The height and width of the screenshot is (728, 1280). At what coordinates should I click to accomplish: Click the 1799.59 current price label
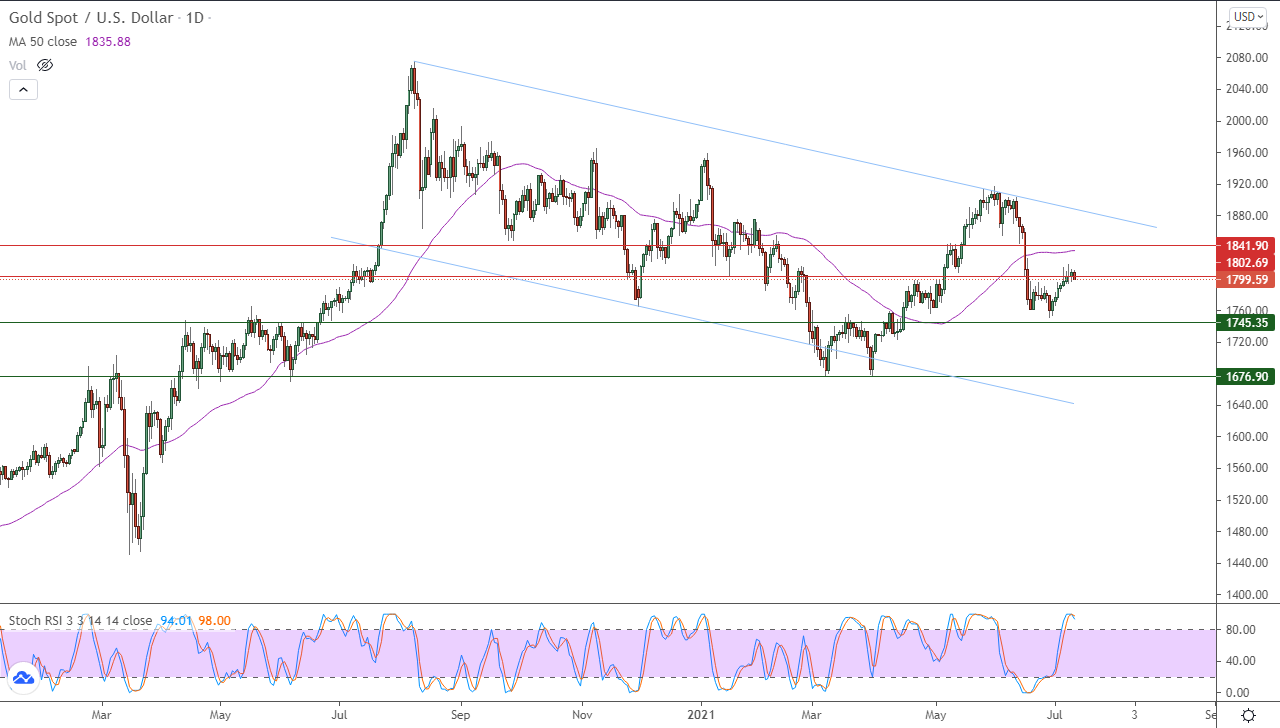pyautogui.click(x=1247, y=280)
